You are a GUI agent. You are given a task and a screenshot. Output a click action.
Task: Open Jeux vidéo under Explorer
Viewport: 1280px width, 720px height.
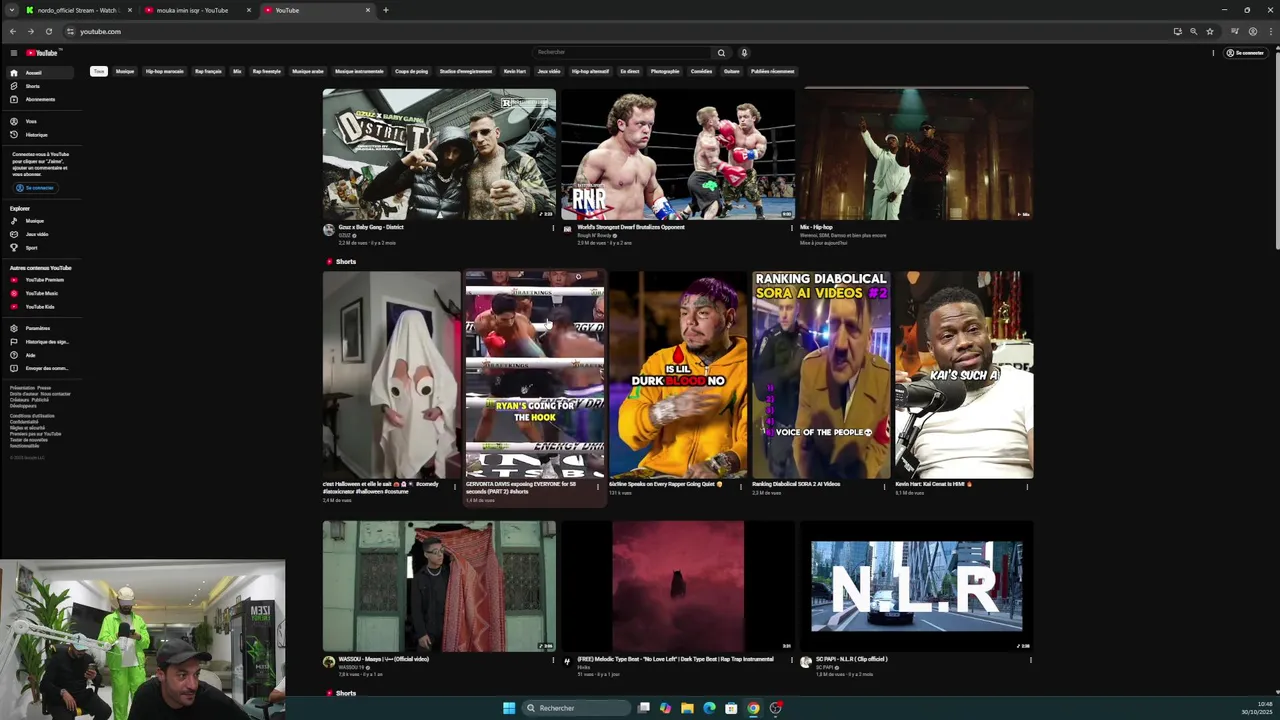(x=41, y=234)
